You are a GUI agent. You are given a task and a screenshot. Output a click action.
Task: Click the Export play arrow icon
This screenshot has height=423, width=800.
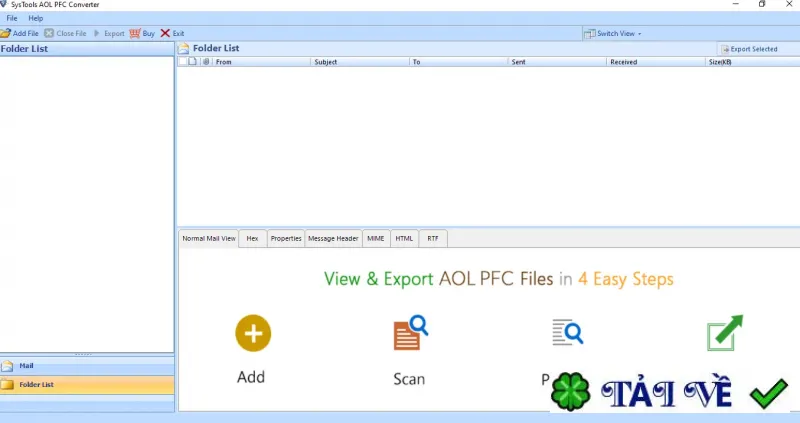coord(96,33)
